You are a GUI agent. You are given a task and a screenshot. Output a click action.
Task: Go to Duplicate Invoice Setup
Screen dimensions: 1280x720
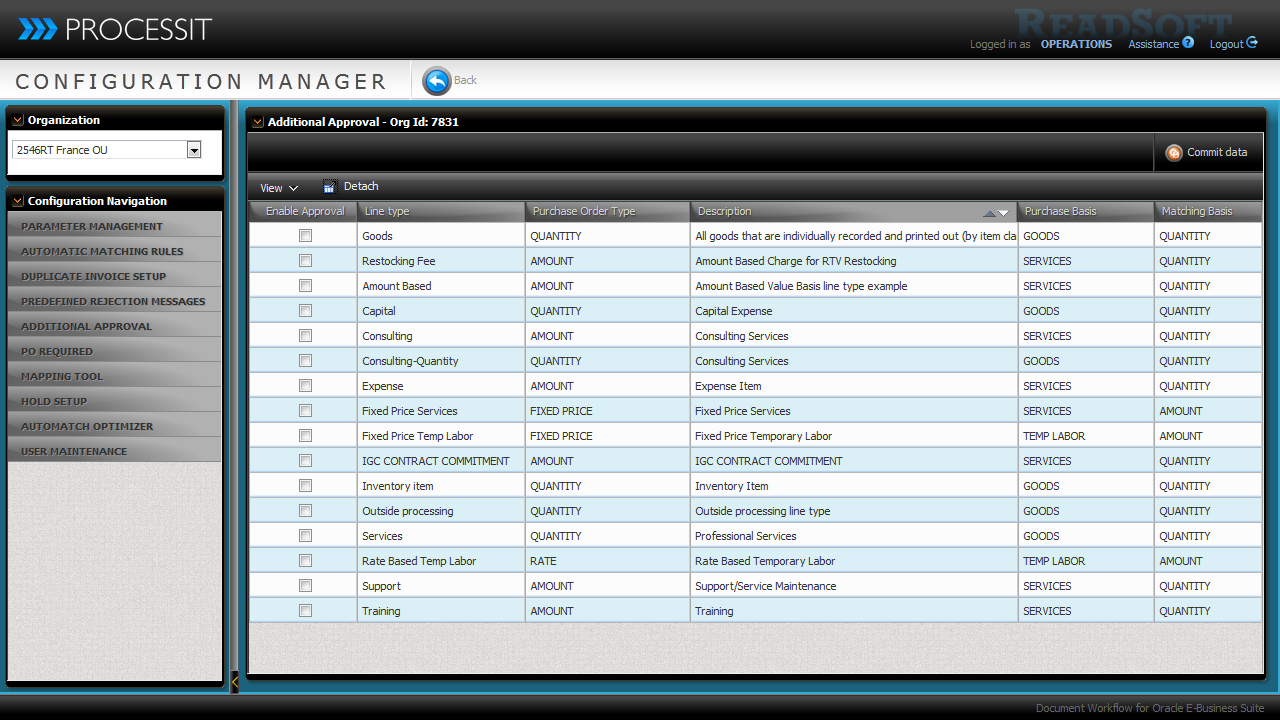94,277
